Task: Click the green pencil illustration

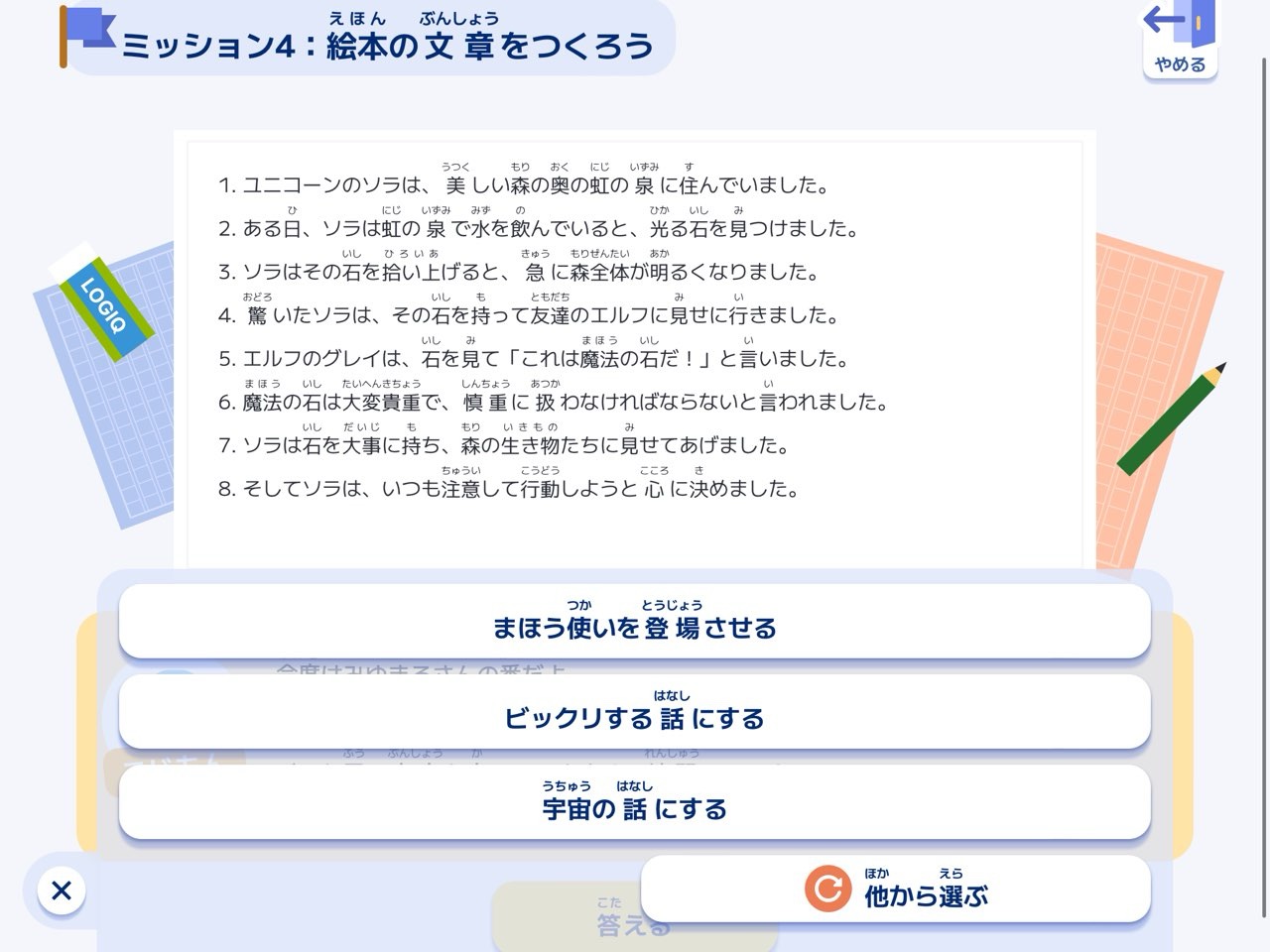Action: pyautogui.click(x=1172, y=418)
